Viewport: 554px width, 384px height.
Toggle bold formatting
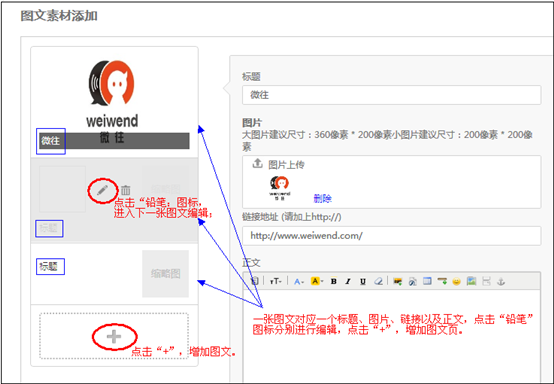pyautogui.click(x=333, y=282)
